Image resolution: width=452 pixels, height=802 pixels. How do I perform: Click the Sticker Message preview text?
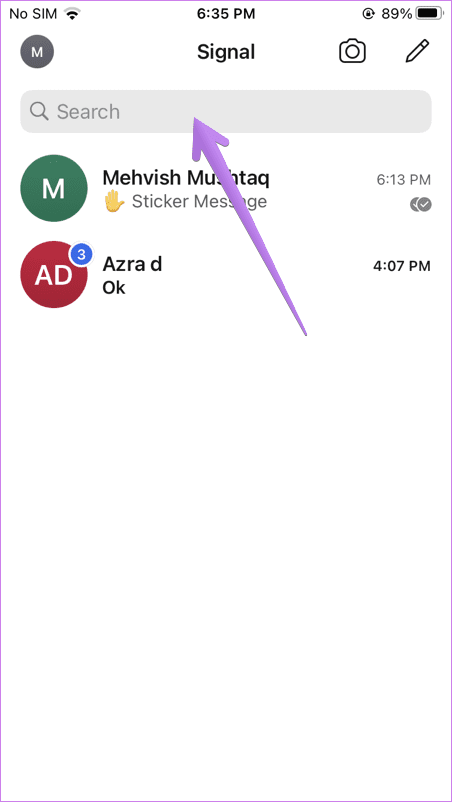pyautogui.click(x=199, y=202)
